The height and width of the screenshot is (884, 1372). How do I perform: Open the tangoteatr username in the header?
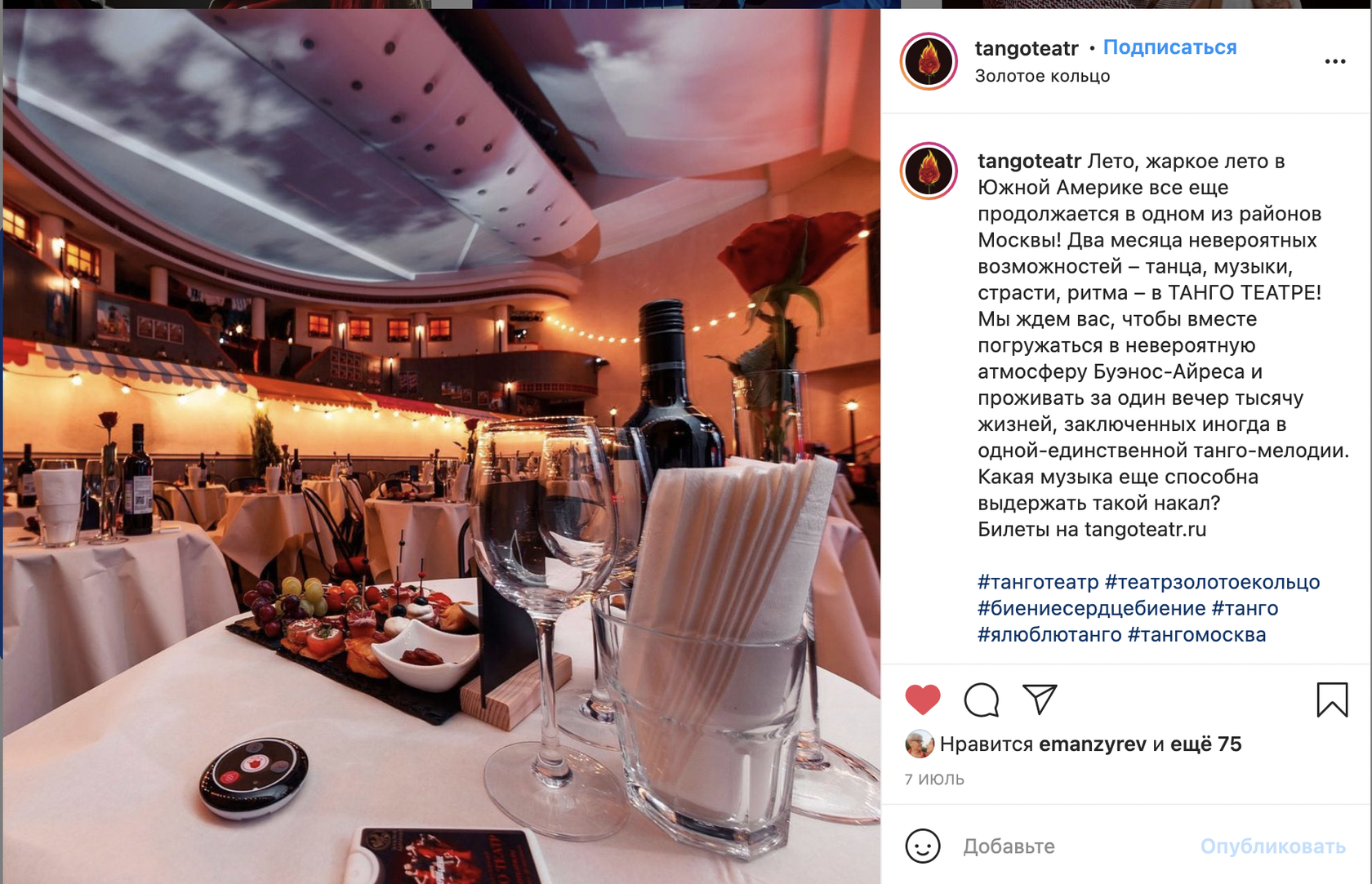click(x=1027, y=48)
